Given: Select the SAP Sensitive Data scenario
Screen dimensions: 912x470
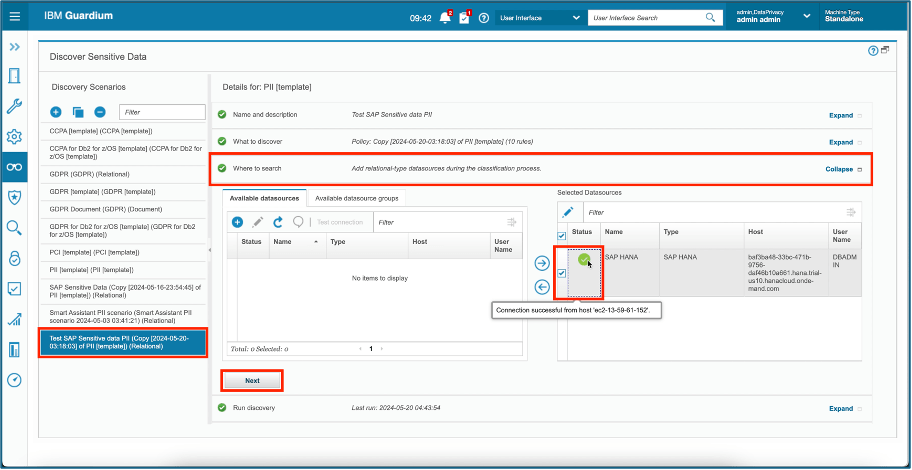Looking at the screenshot, I should click(122, 291).
